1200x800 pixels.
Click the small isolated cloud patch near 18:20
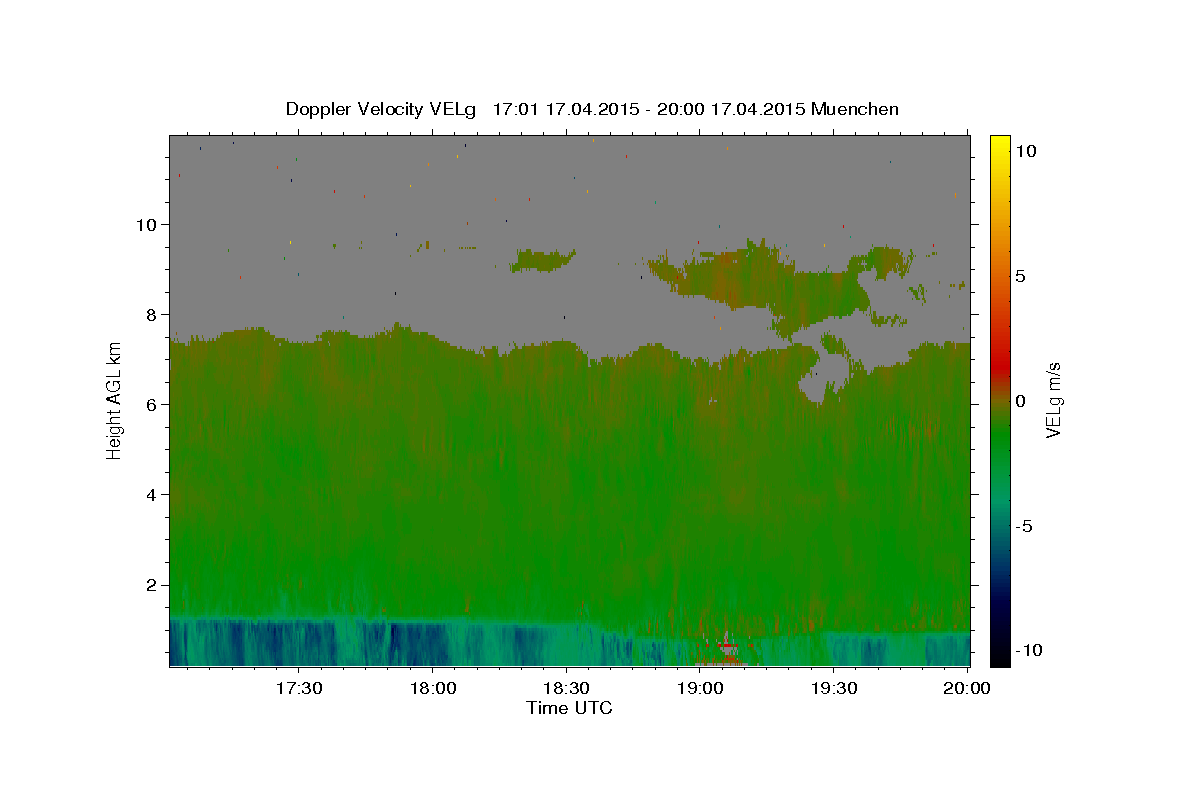click(542, 261)
